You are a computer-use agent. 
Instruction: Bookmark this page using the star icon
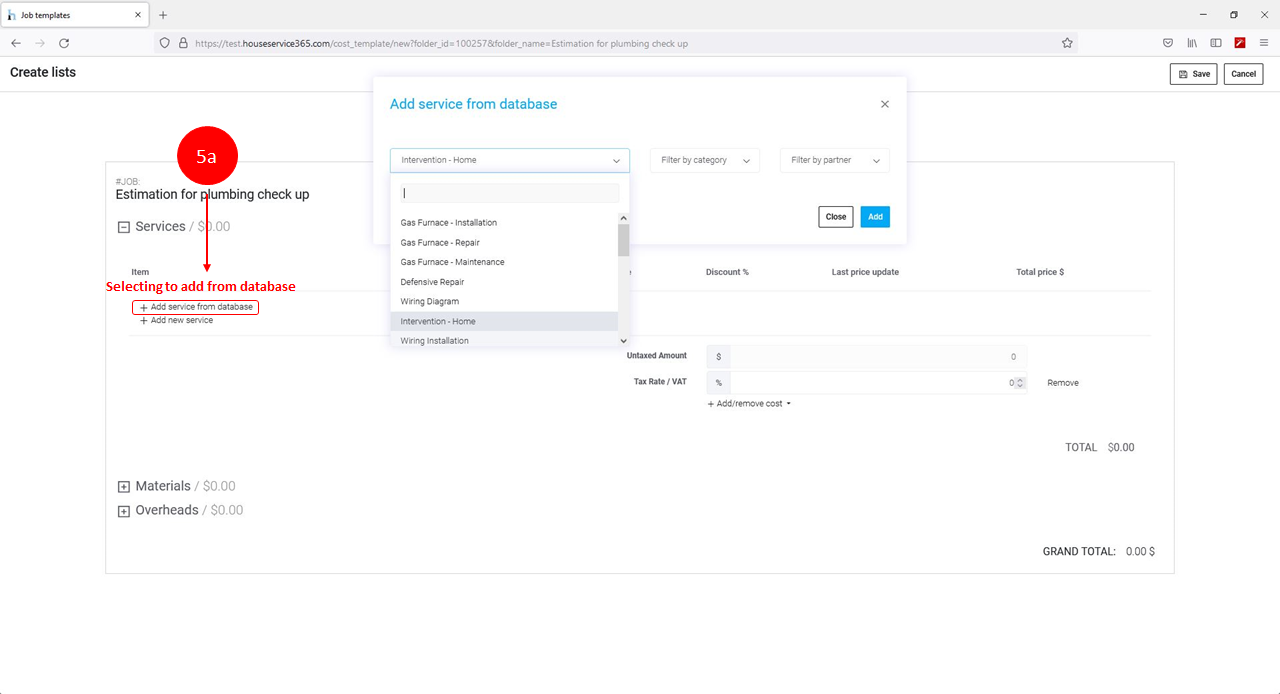(1067, 43)
